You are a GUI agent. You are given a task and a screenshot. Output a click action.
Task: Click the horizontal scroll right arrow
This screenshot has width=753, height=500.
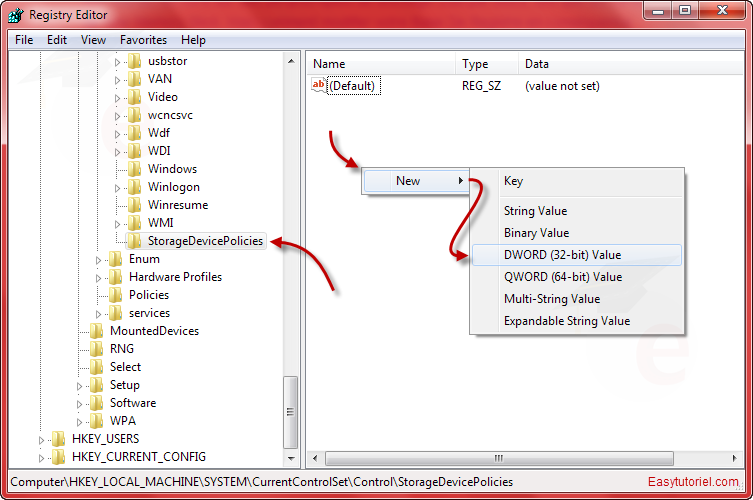point(734,458)
